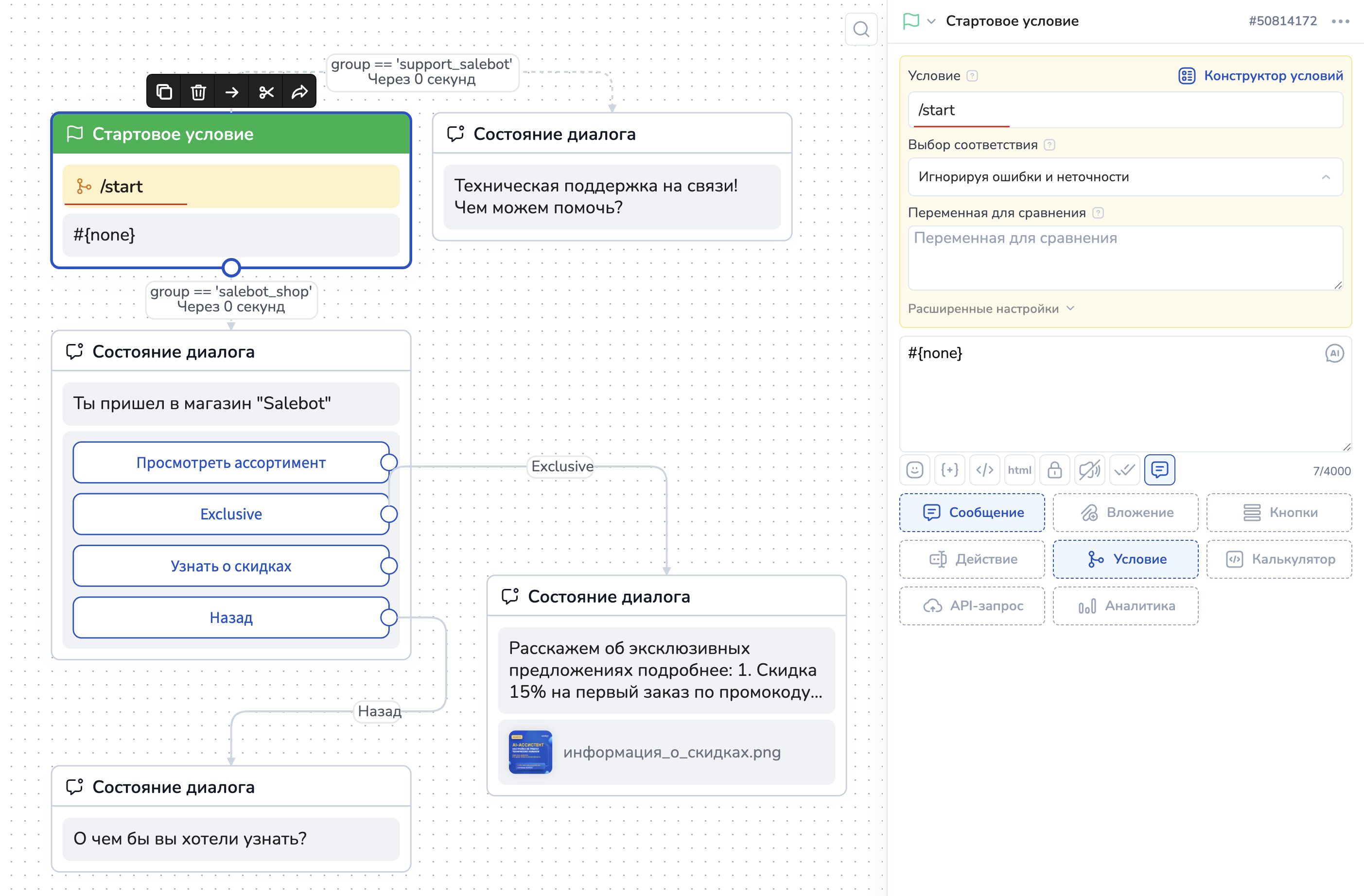Toggle html formatting mode
The width and height of the screenshot is (1364, 896).
(x=1019, y=470)
